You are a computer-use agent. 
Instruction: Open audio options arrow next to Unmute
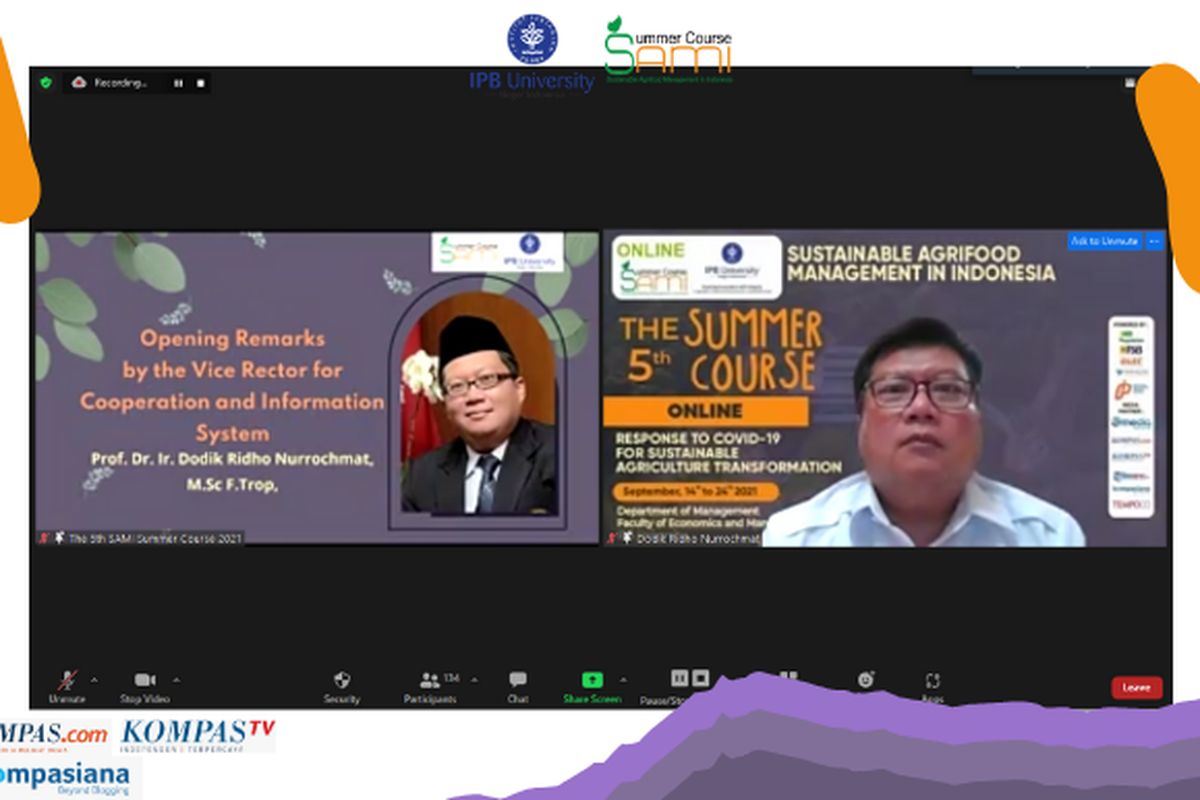[x=94, y=679]
